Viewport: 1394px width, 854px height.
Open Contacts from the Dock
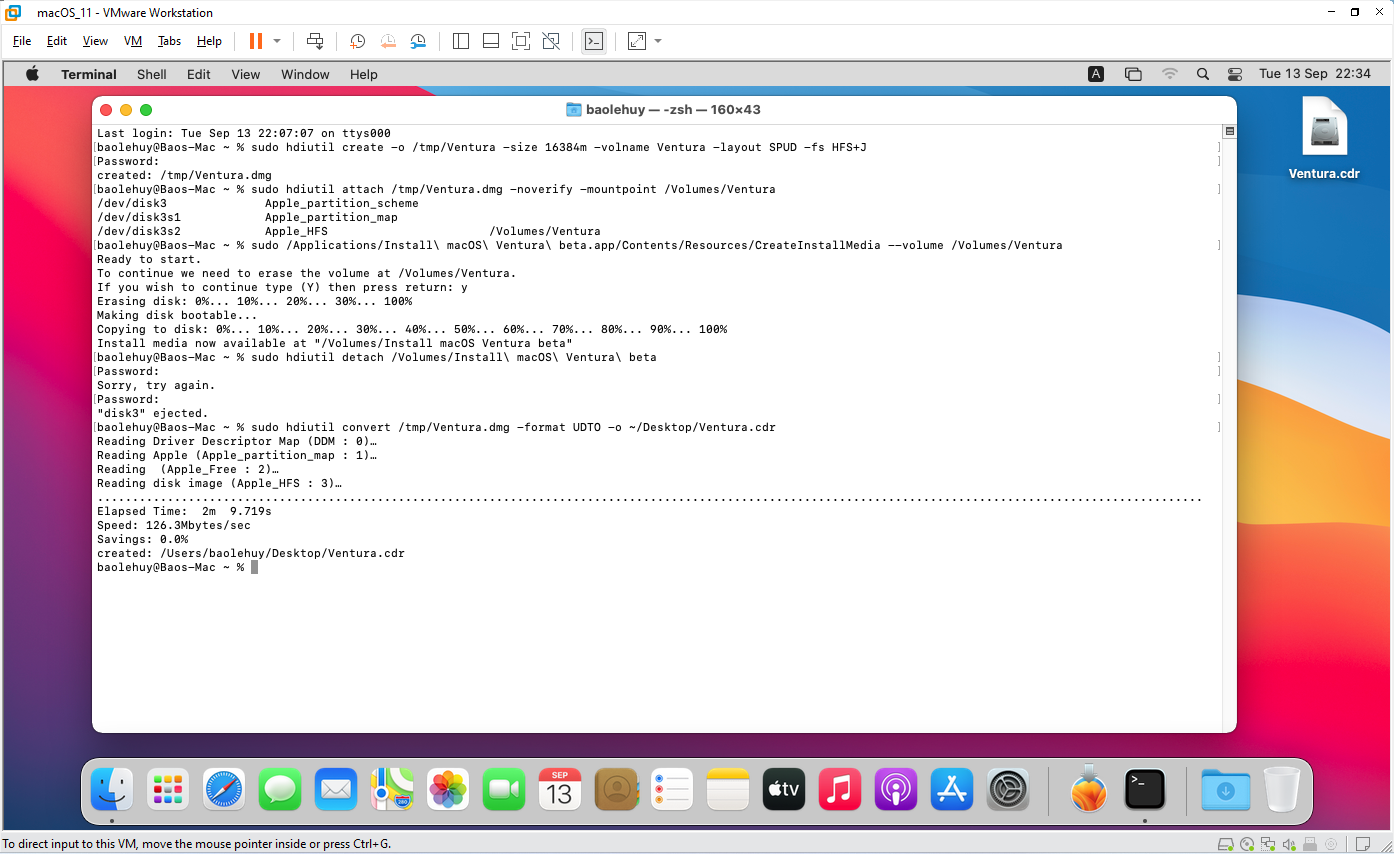tap(616, 790)
